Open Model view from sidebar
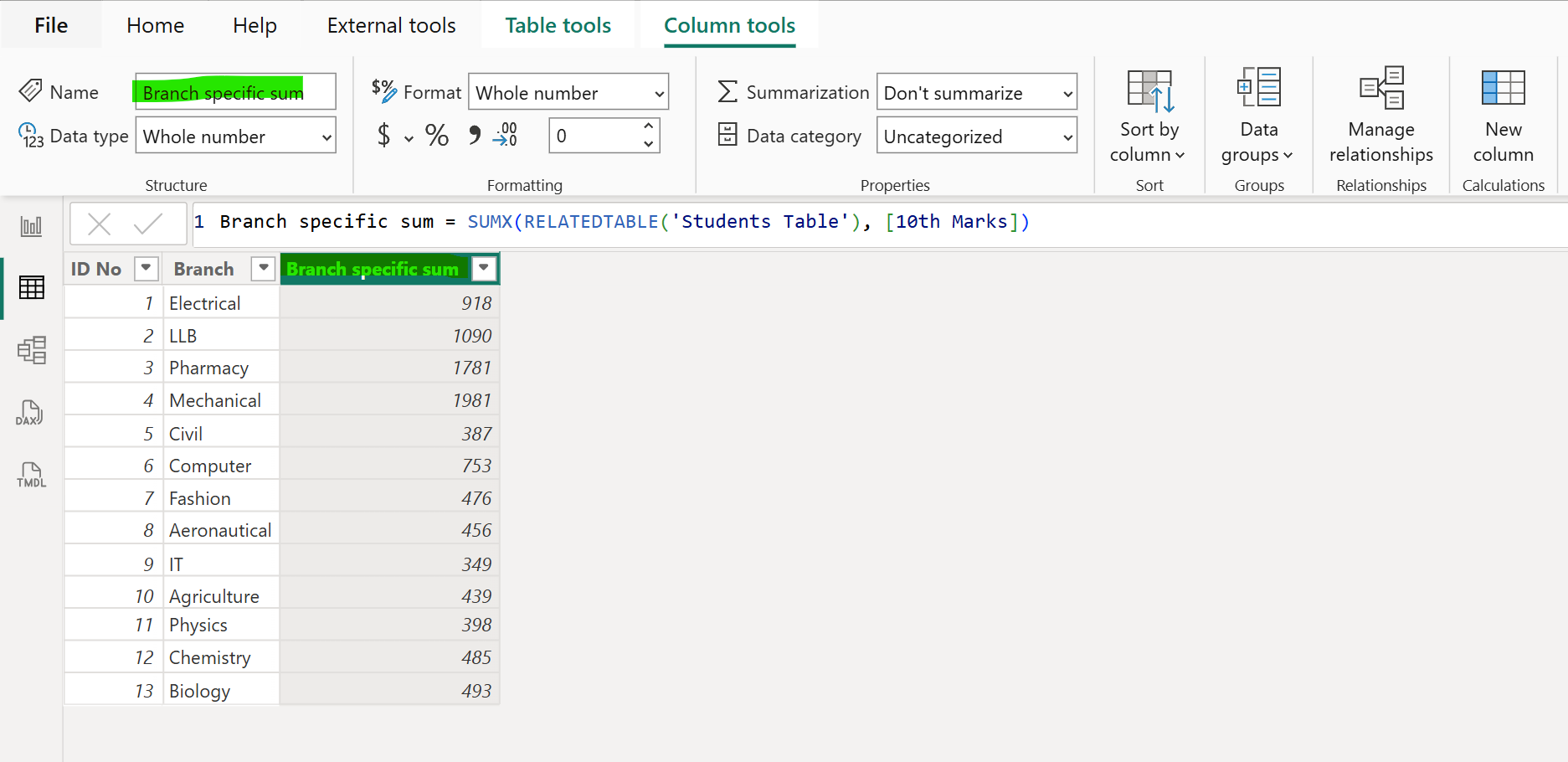This screenshot has width=1568, height=762. tap(31, 350)
